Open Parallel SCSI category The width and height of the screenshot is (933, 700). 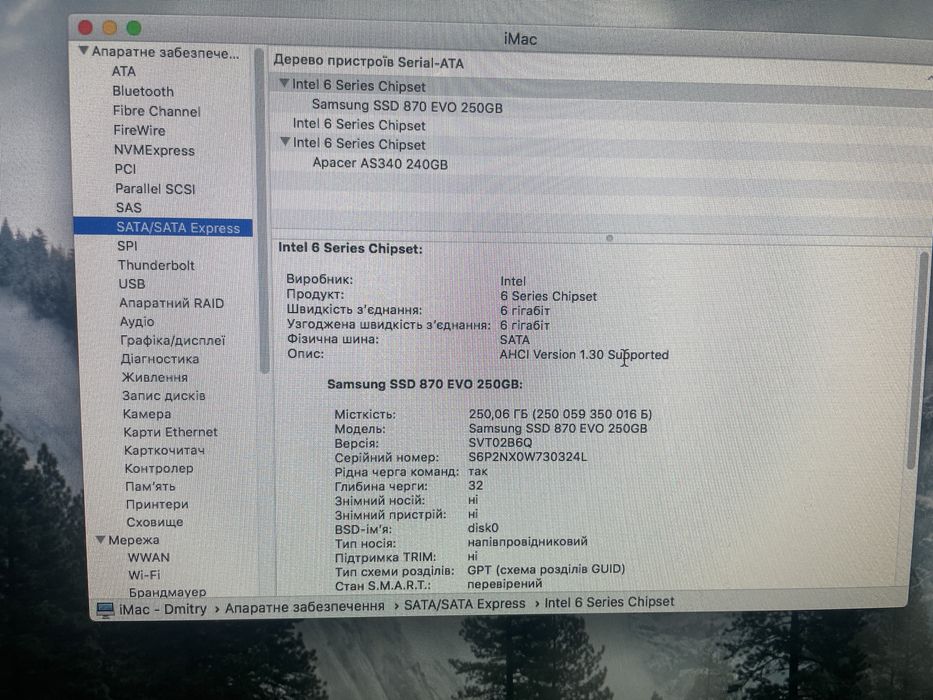(155, 189)
